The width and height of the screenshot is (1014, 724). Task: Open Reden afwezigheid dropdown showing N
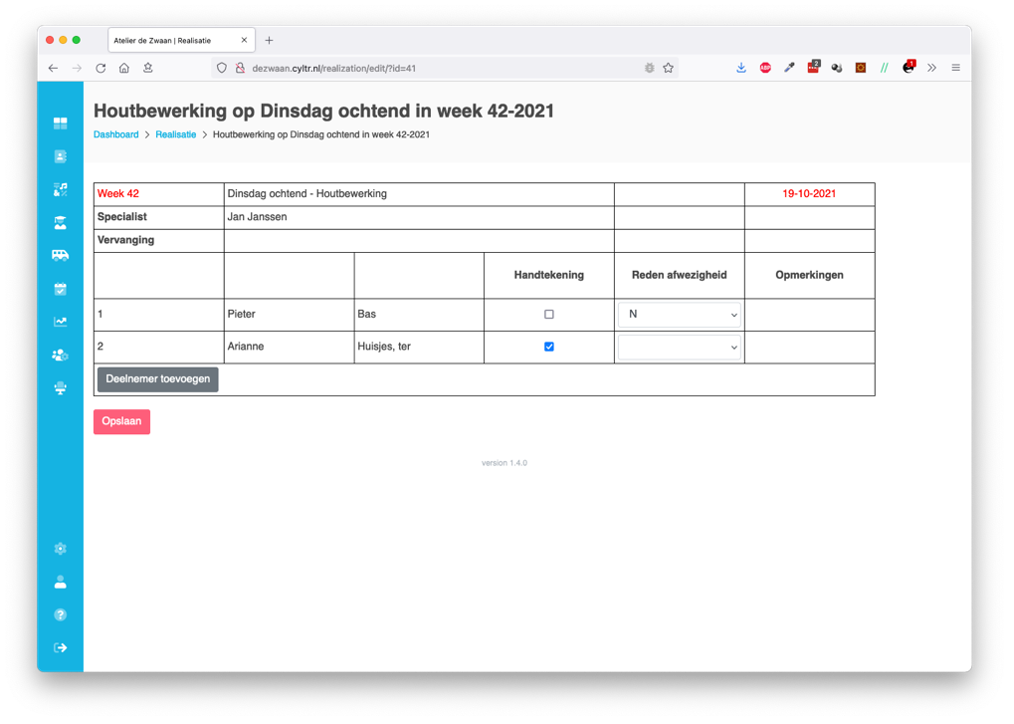(x=679, y=314)
